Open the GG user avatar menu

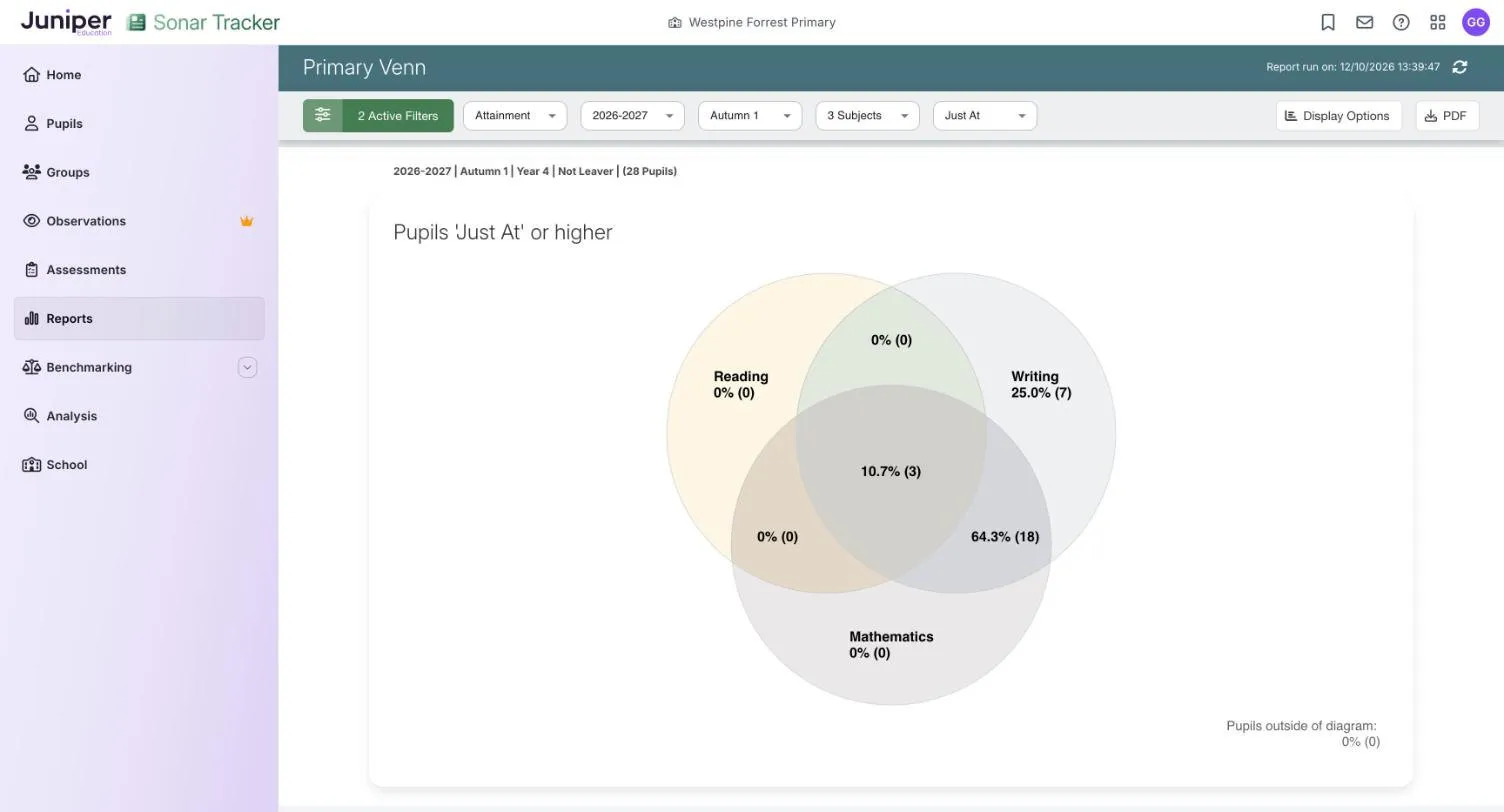(x=1476, y=22)
